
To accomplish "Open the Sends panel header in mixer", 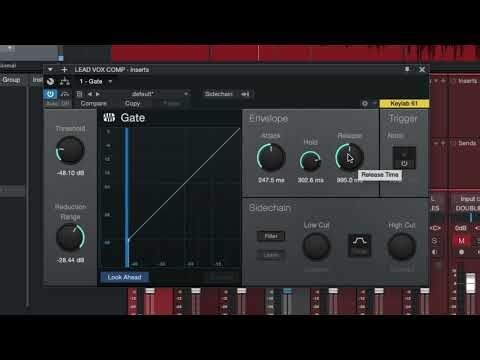I will (467, 143).
